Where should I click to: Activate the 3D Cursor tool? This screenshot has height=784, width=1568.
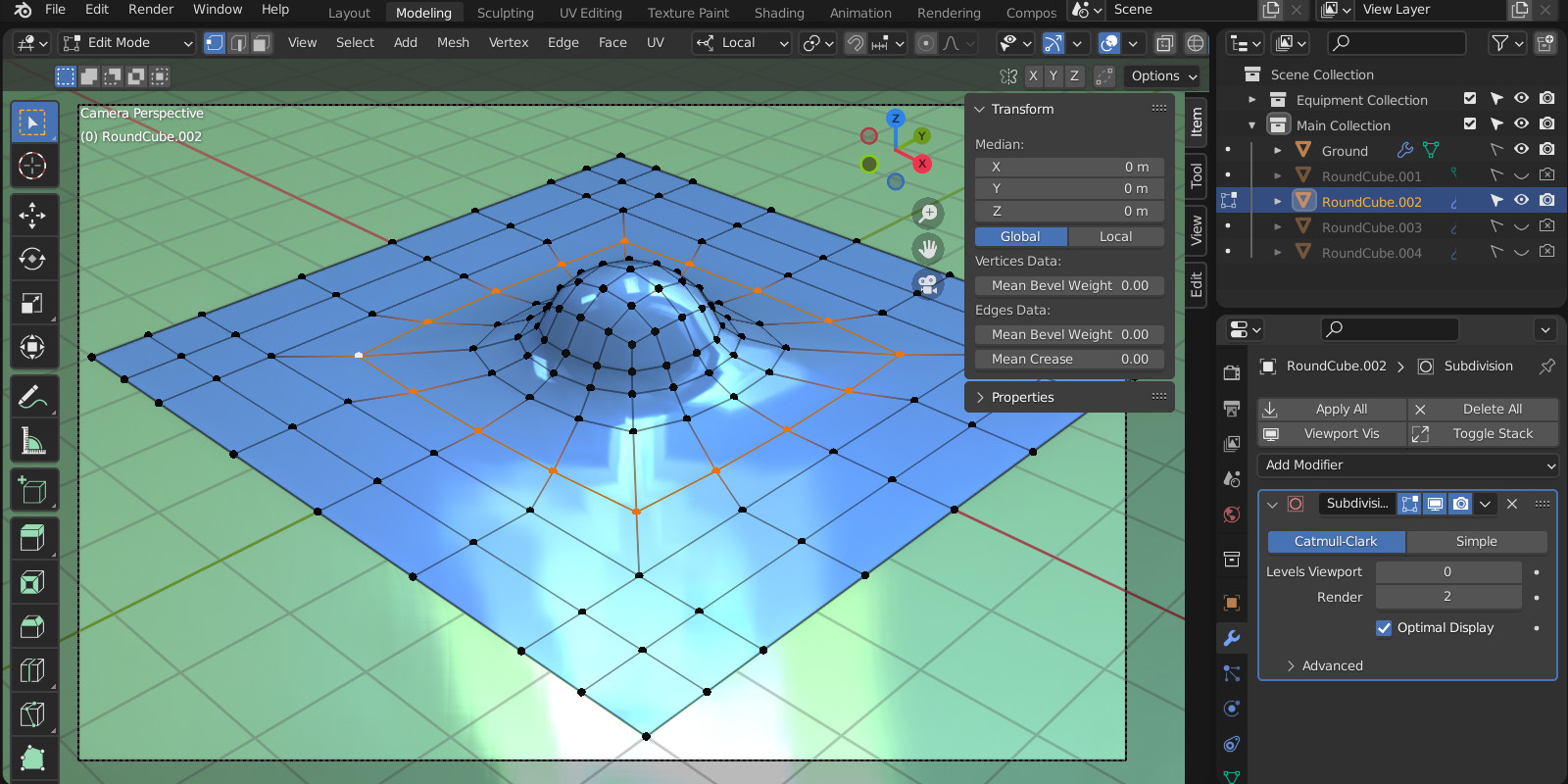pyautogui.click(x=33, y=167)
